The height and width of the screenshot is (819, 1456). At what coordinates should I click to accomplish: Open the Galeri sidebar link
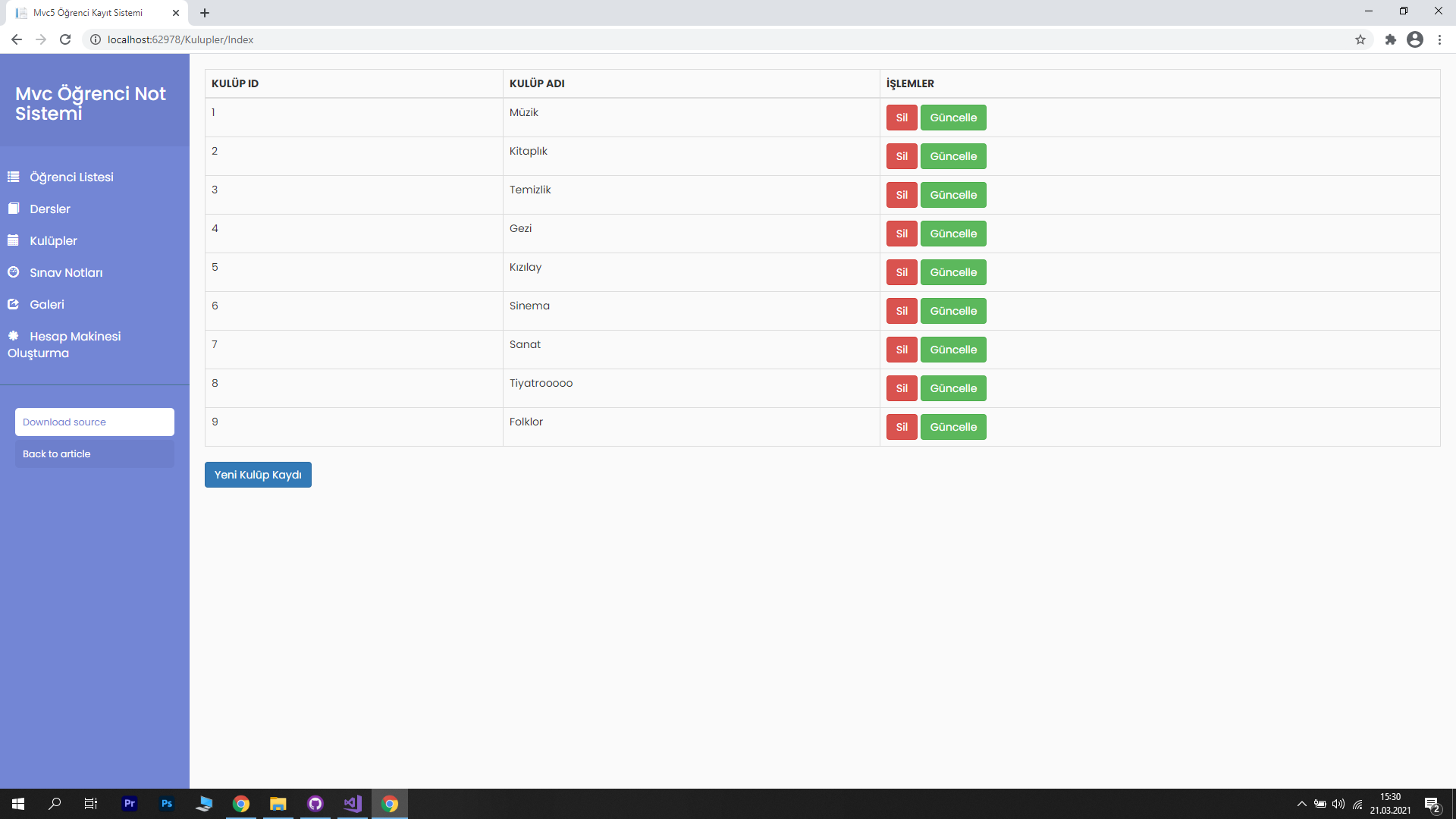point(47,304)
